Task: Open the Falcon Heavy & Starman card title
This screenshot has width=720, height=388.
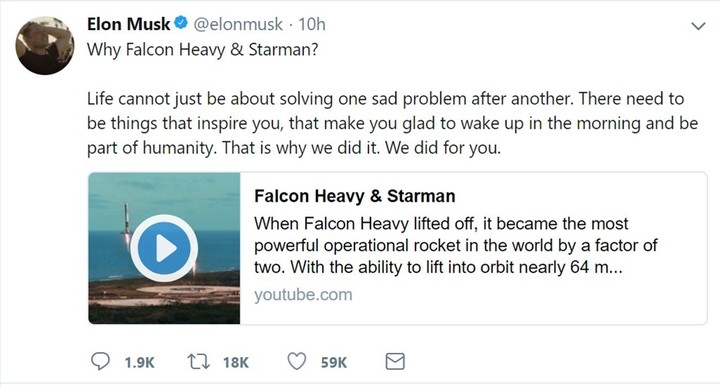Action: (x=355, y=196)
